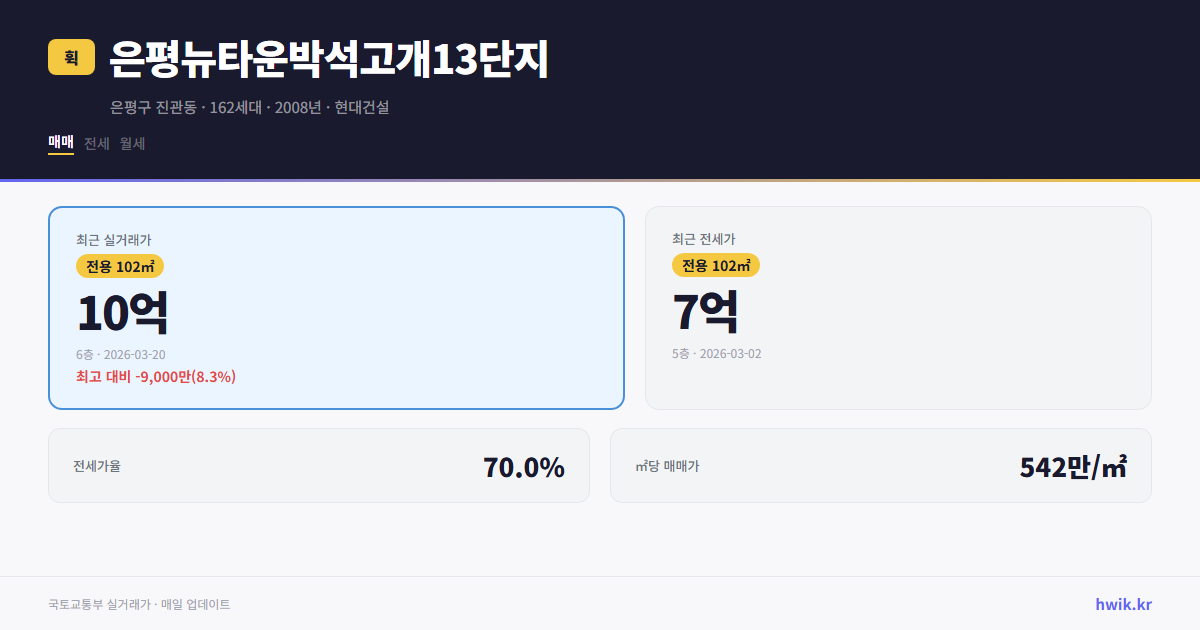The width and height of the screenshot is (1200, 630).
Task: Click the 10억 sale price
Action: point(123,311)
